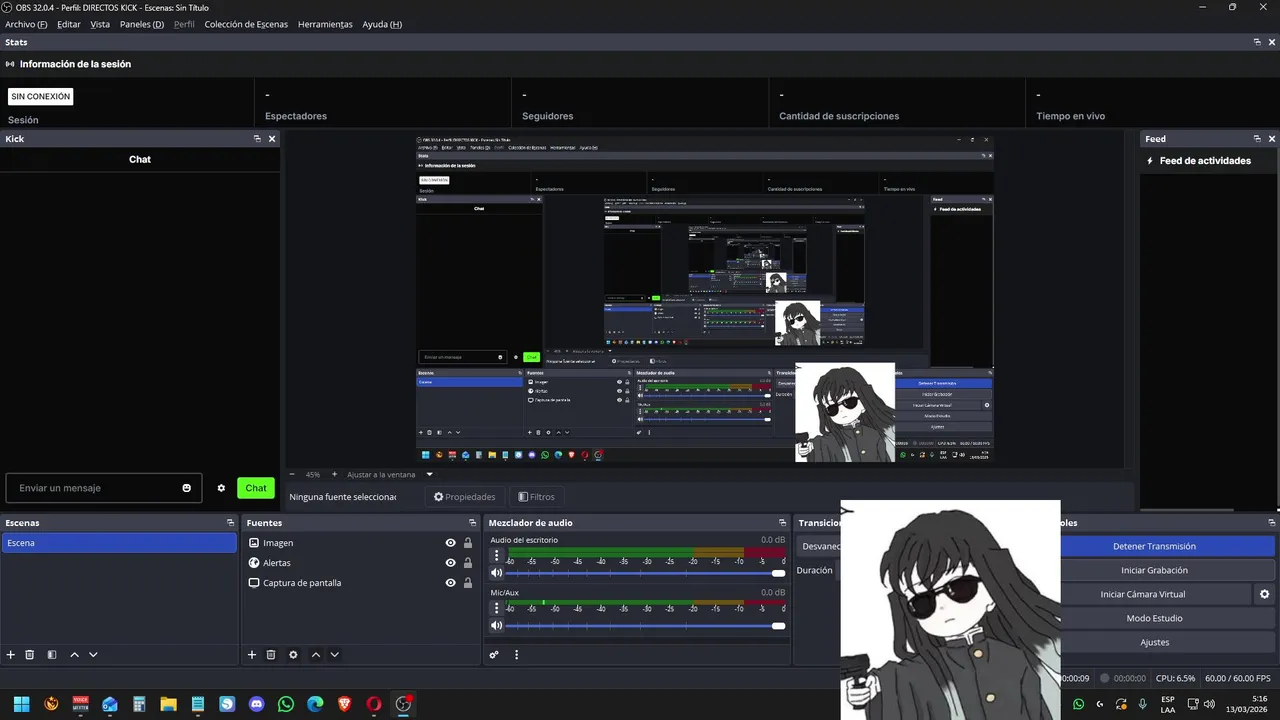Open Brave browser from taskbar
This screenshot has height=720, width=1280.
pyautogui.click(x=345, y=704)
